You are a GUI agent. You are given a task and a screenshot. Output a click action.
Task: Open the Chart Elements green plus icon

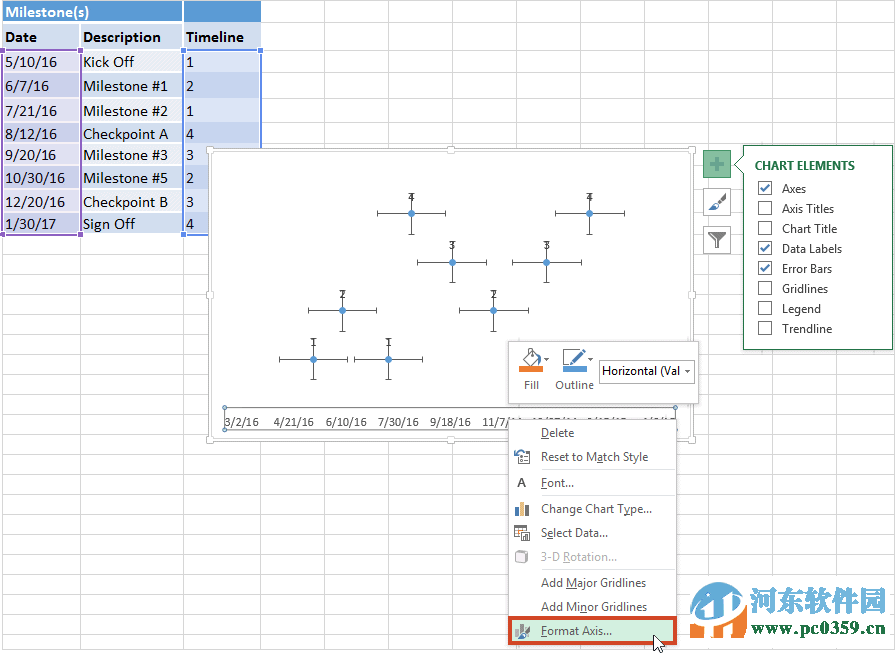[x=717, y=163]
